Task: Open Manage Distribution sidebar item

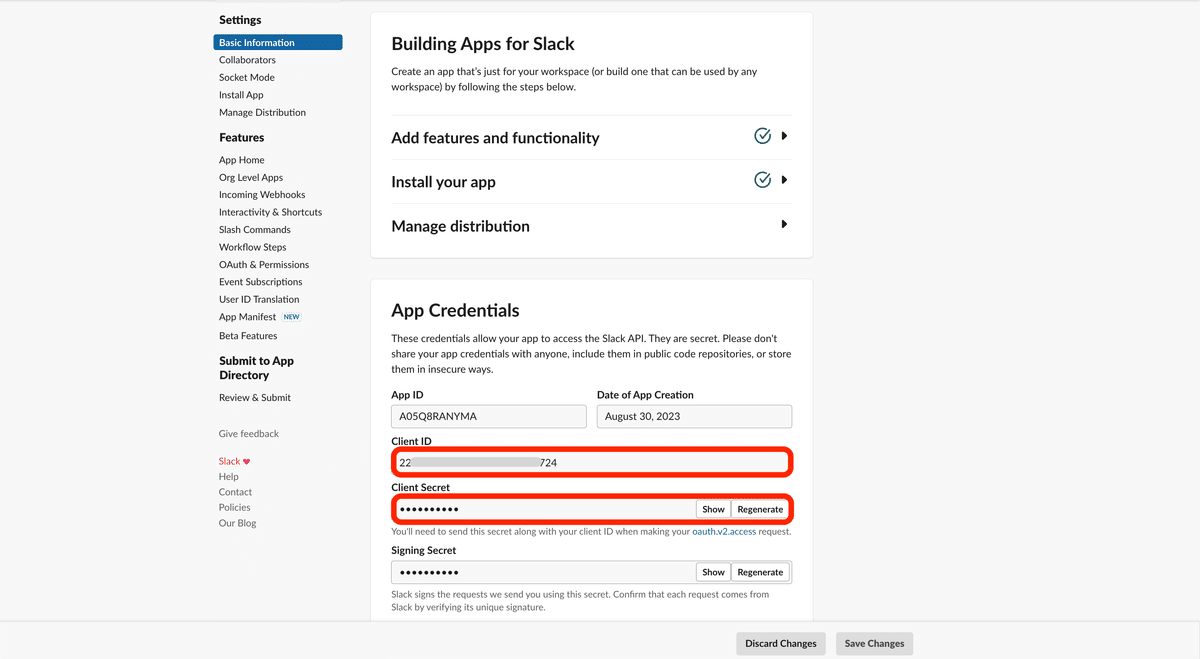Action: (x=262, y=112)
